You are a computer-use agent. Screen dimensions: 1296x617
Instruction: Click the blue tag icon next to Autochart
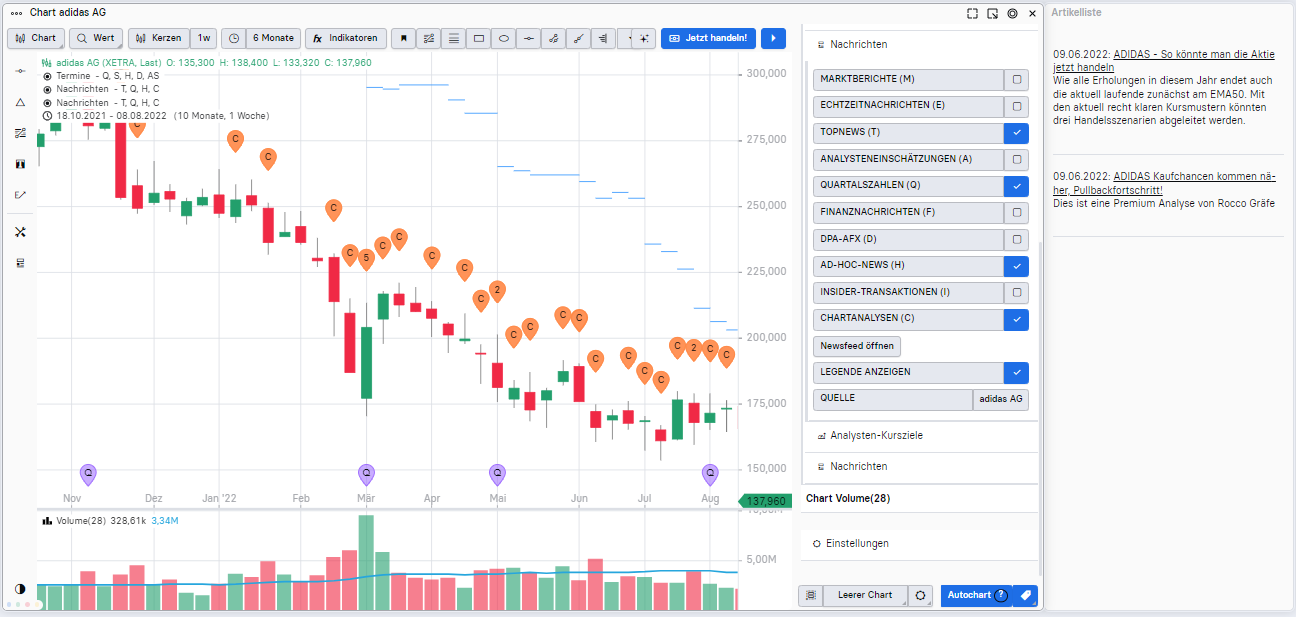pyautogui.click(x=1025, y=595)
